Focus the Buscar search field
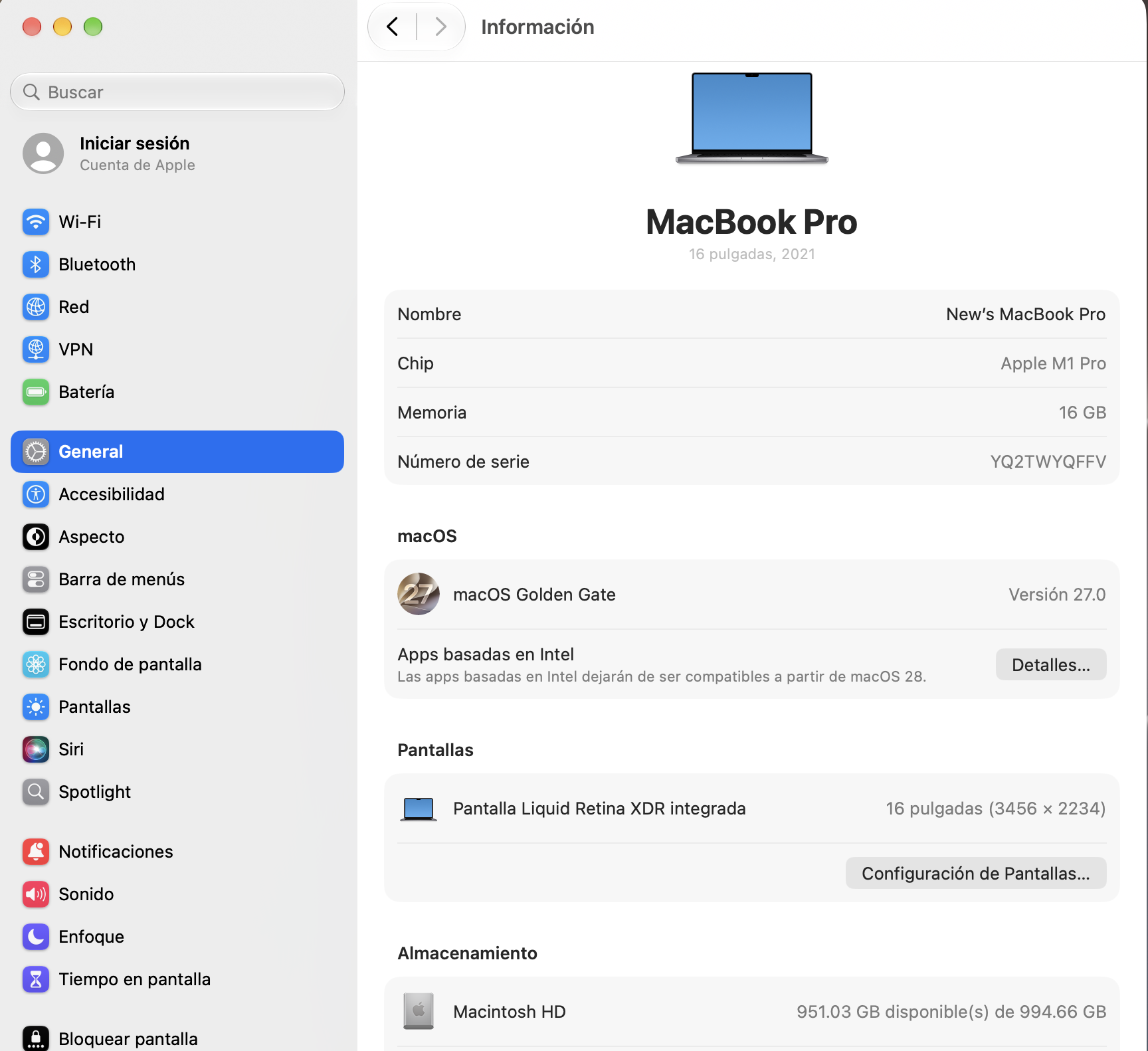The width and height of the screenshot is (1148, 1051). (177, 92)
